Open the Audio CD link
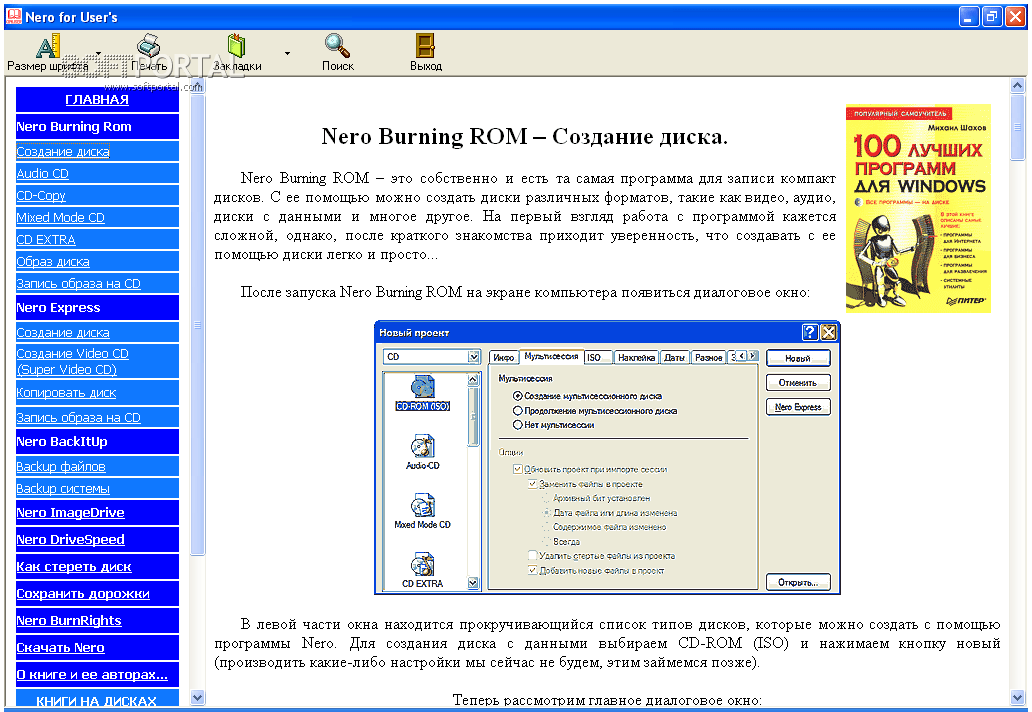 (42, 174)
